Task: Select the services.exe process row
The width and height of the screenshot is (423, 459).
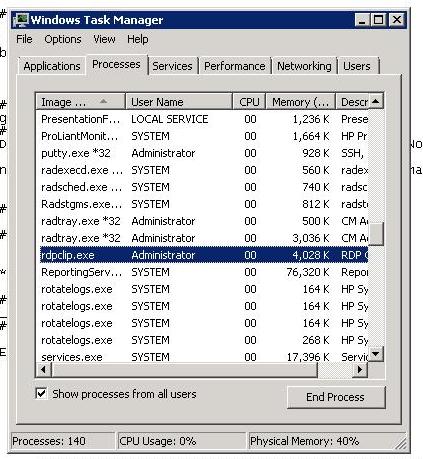Action: tap(204, 357)
